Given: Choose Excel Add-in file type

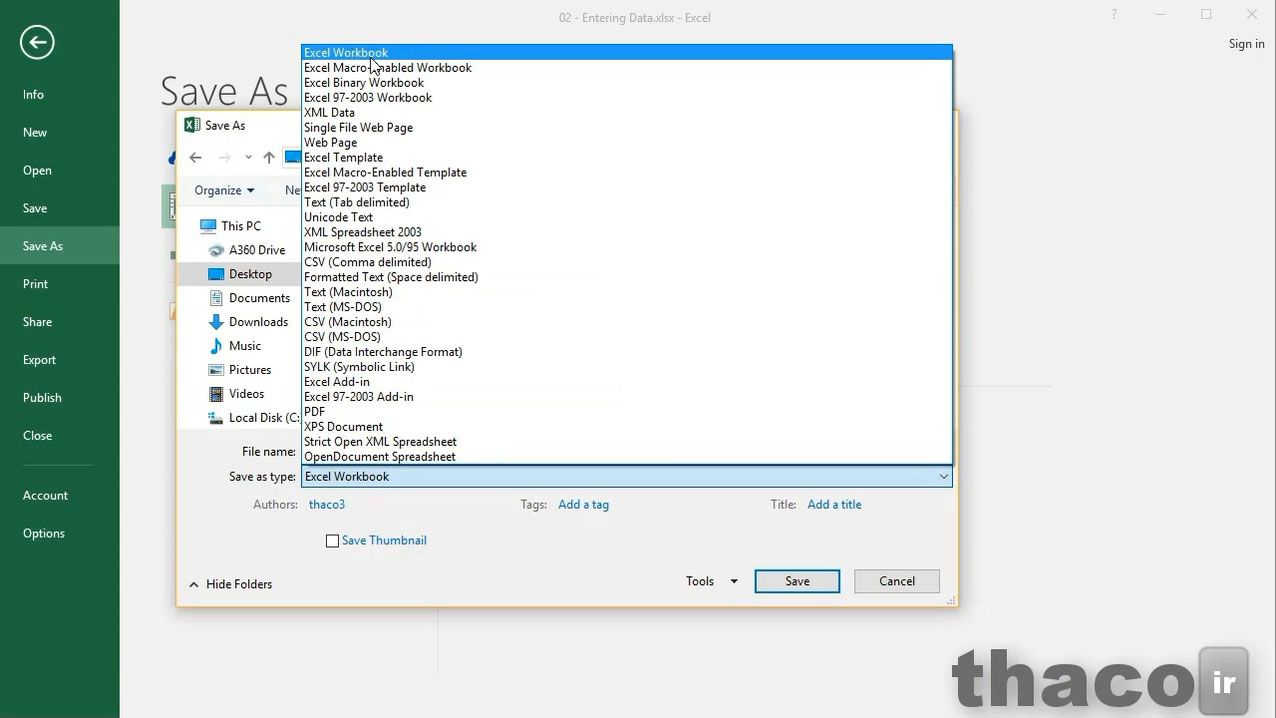Looking at the screenshot, I should [x=627, y=382].
